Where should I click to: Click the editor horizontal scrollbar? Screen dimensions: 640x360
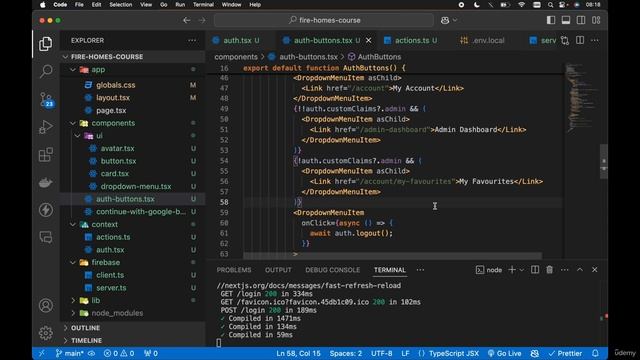tap(393, 256)
